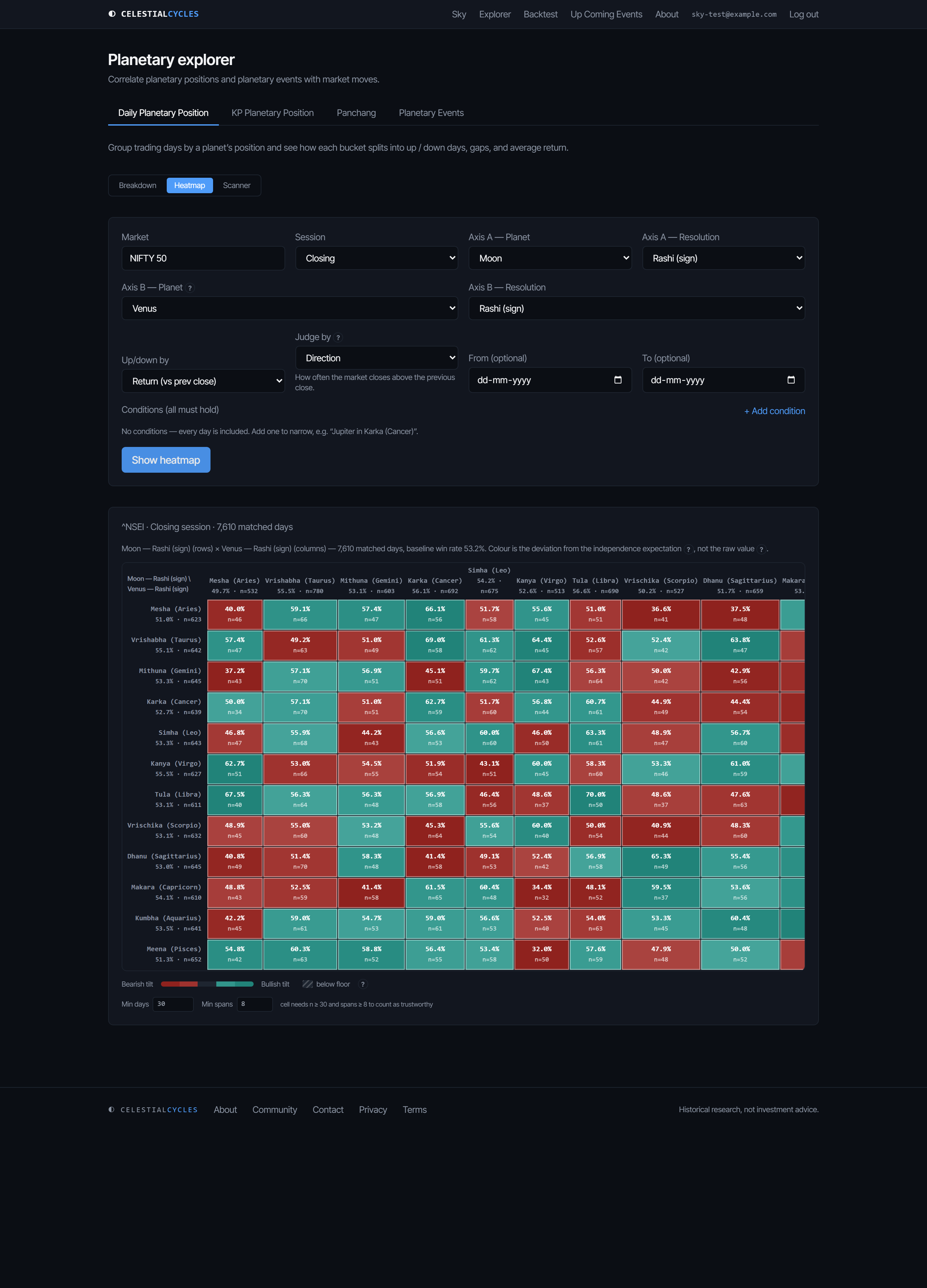The height and width of the screenshot is (1288, 927).
Task: Open the Community footer link
Action: click(275, 1110)
